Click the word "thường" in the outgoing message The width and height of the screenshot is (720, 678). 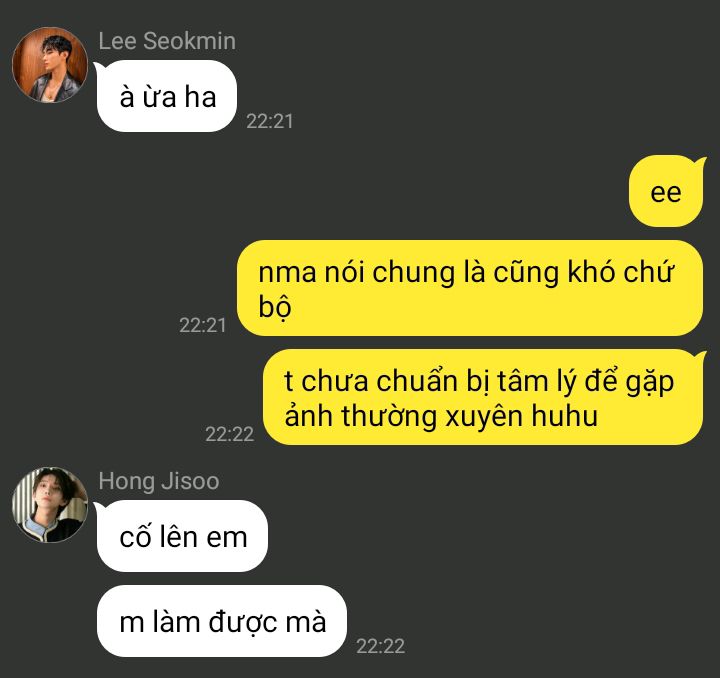coord(389,417)
